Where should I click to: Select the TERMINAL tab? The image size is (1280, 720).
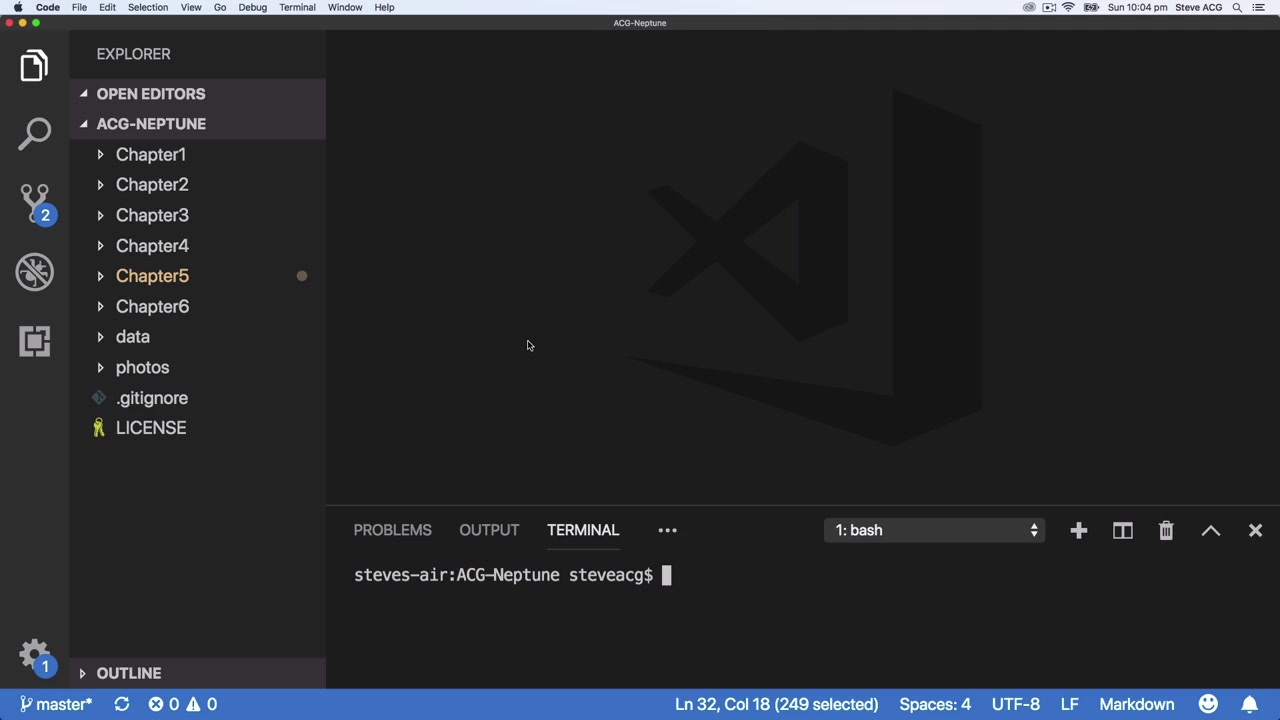pyautogui.click(x=583, y=530)
